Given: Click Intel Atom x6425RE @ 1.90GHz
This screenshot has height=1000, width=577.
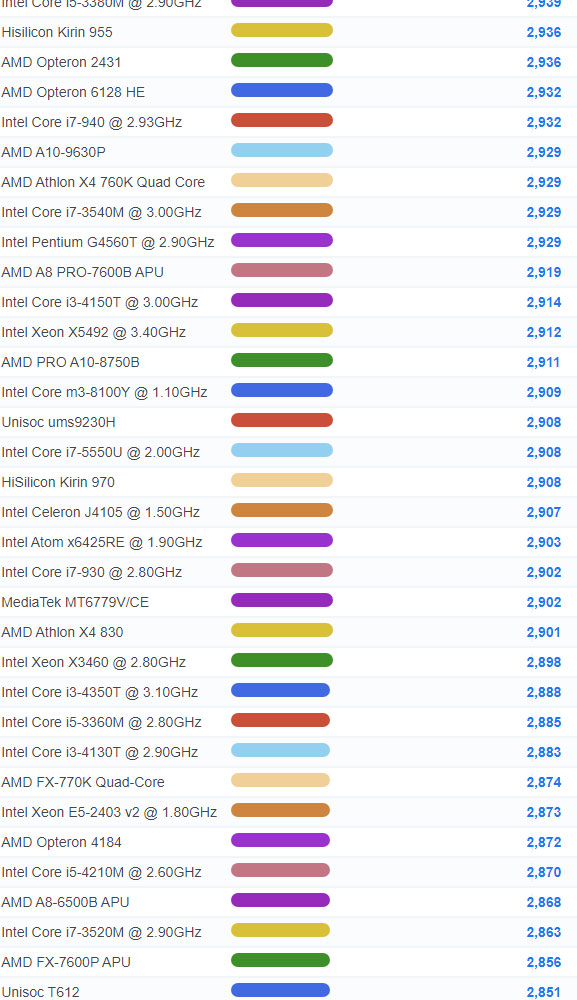Looking at the screenshot, I should (102, 541).
